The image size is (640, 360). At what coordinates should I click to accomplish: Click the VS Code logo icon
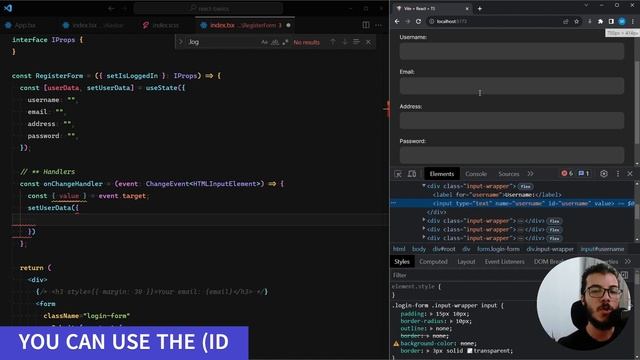tap(8, 8)
